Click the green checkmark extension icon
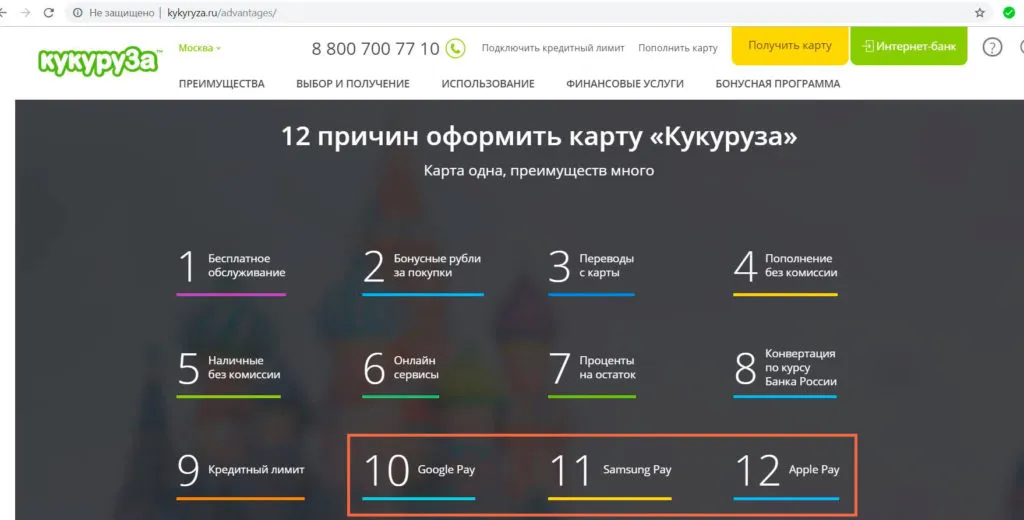The image size is (1024, 520). click(1009, 12)
